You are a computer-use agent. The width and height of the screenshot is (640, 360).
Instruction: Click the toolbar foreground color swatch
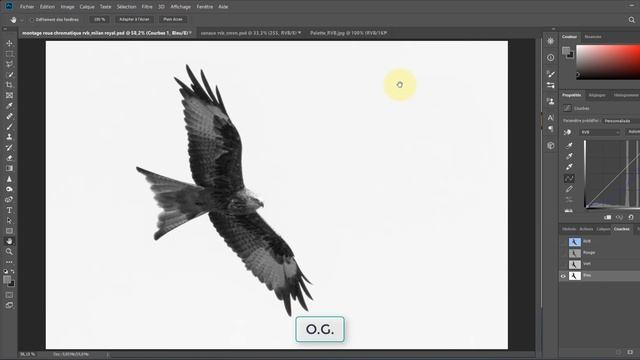(7, 280)
